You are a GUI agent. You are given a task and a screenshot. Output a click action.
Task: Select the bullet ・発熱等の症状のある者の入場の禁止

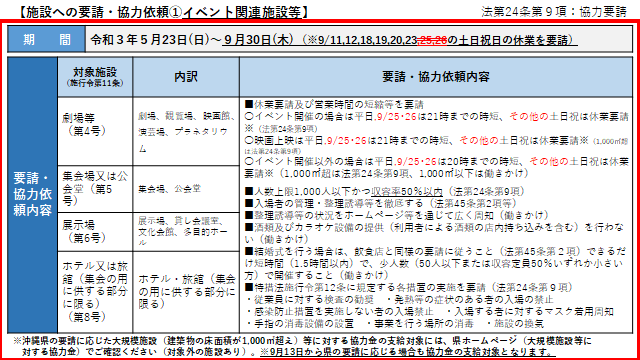(x=469, y=300)
